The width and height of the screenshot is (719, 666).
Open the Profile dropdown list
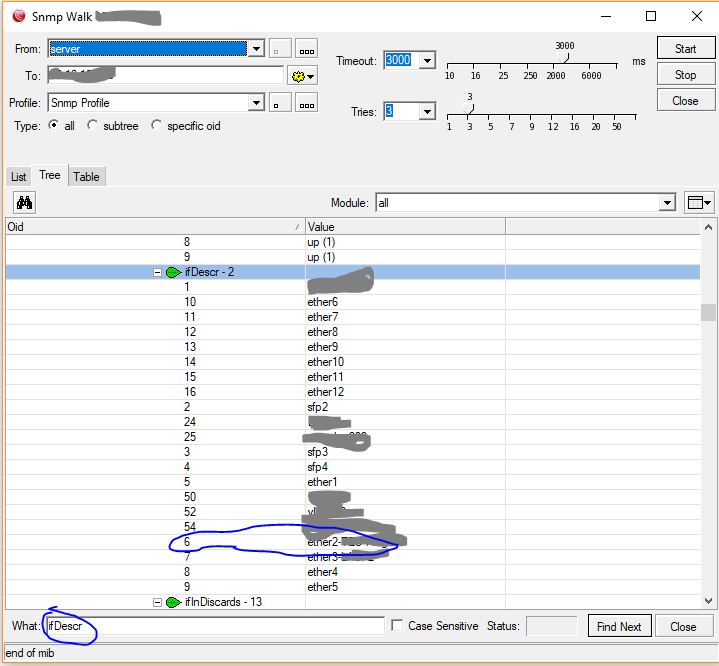[256, 103]
